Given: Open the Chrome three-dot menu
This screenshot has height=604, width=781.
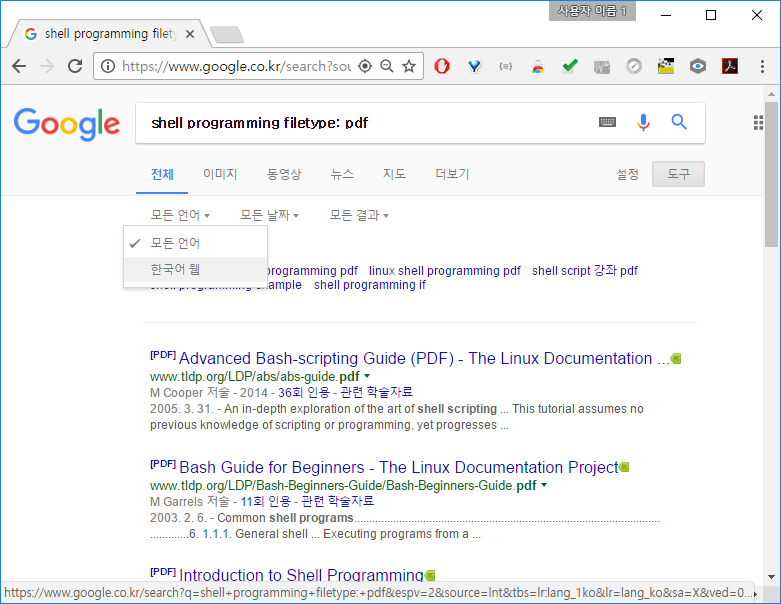Looking at the screenshot, I should 762,66.
